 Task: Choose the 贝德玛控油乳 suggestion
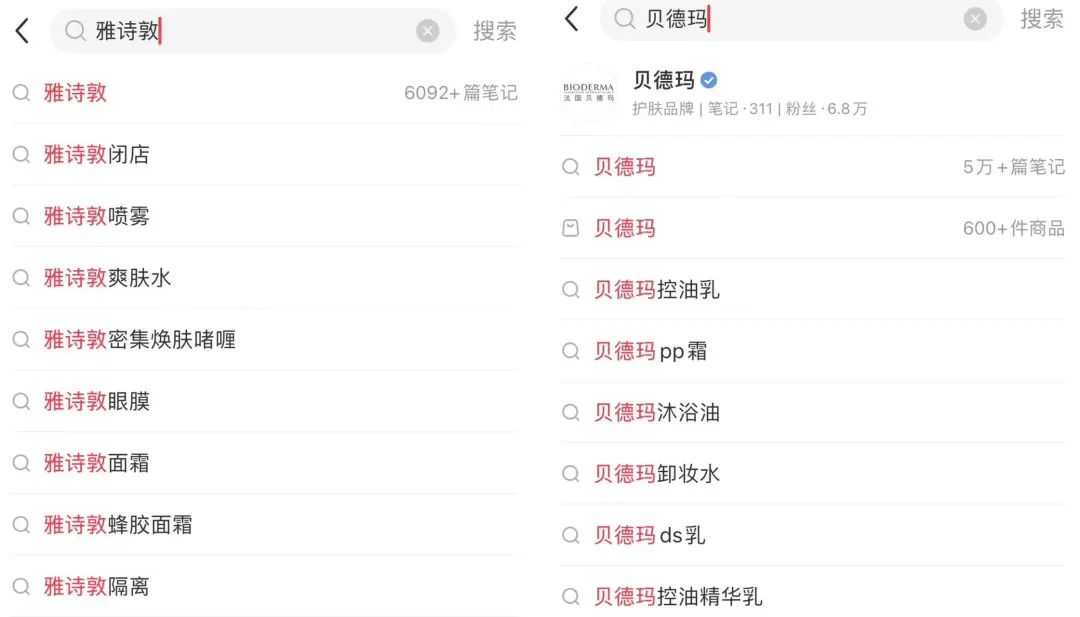pyautogui.click(x=657, y=290)
